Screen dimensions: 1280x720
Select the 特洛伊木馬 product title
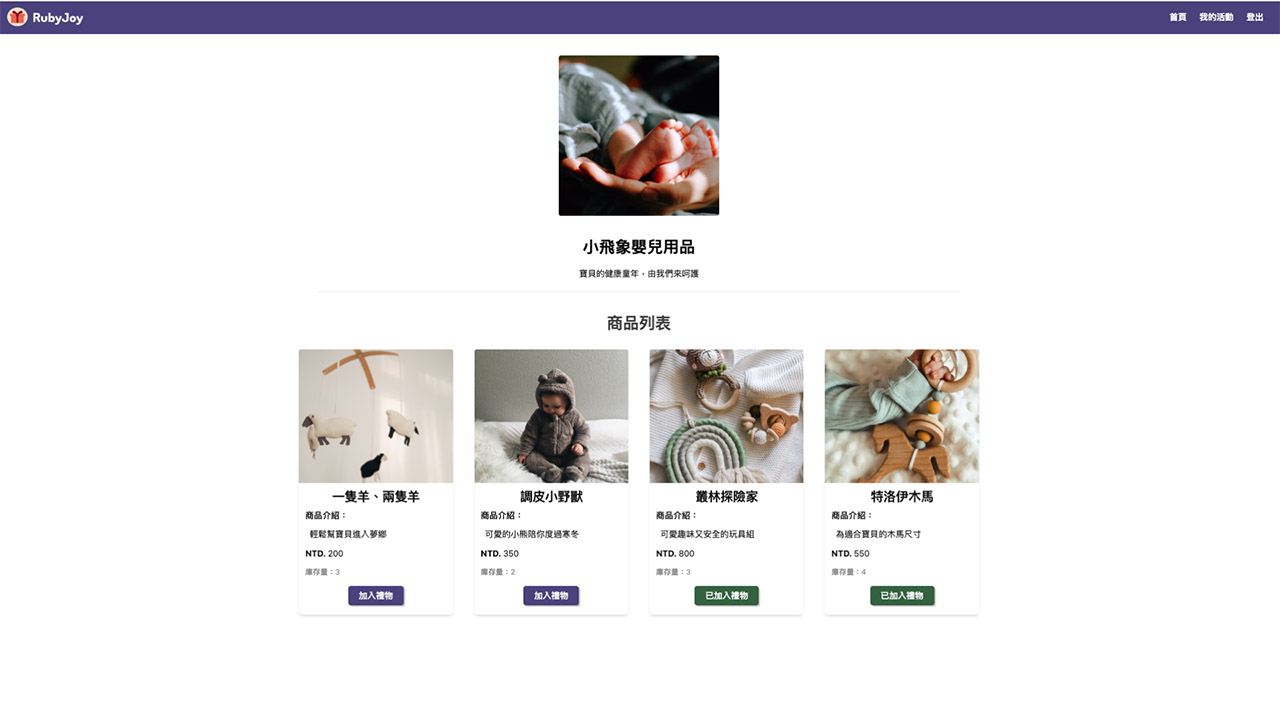(902, 497)
